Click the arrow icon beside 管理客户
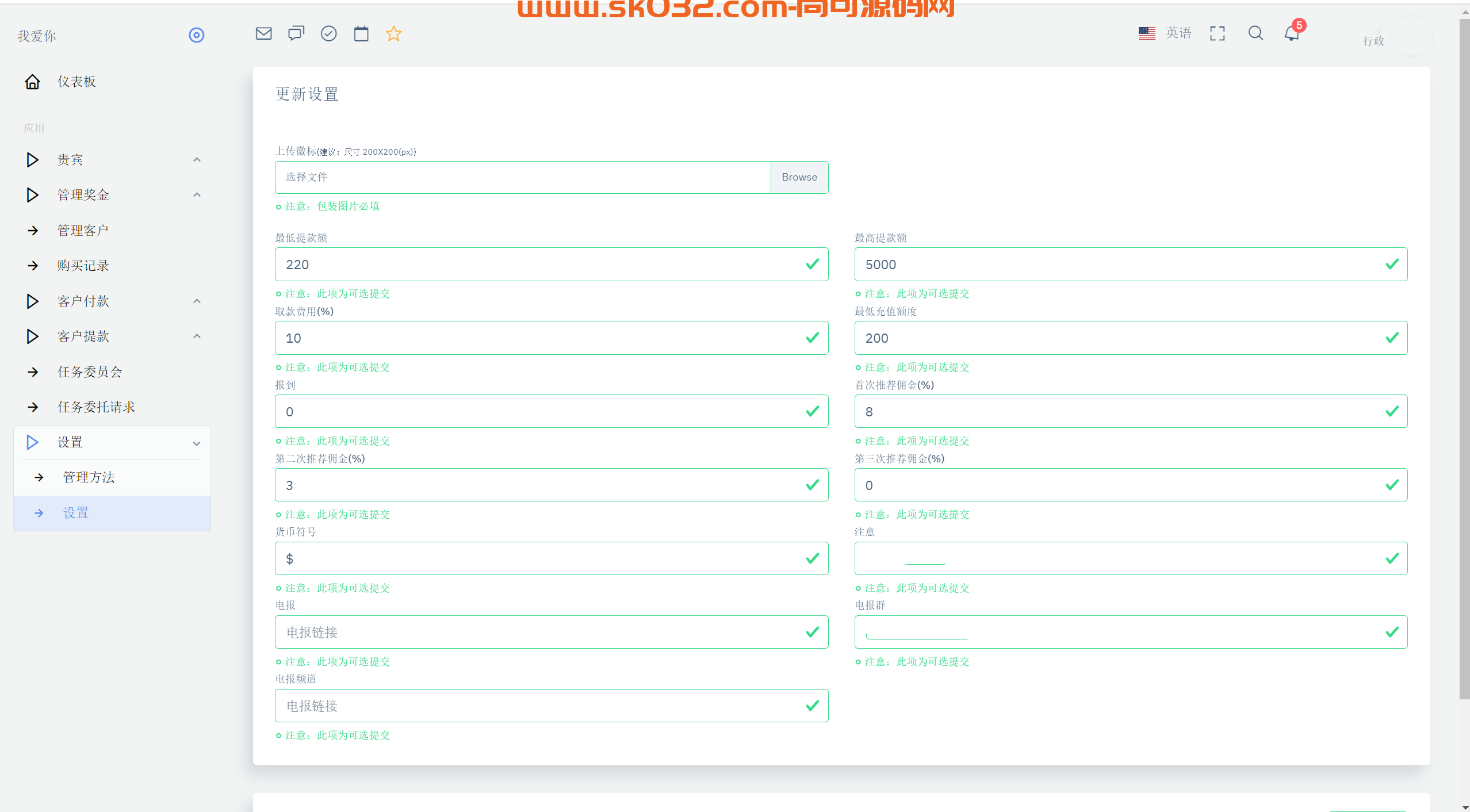This screenshot has width=1470, height=812. click(x=33, y=231)
